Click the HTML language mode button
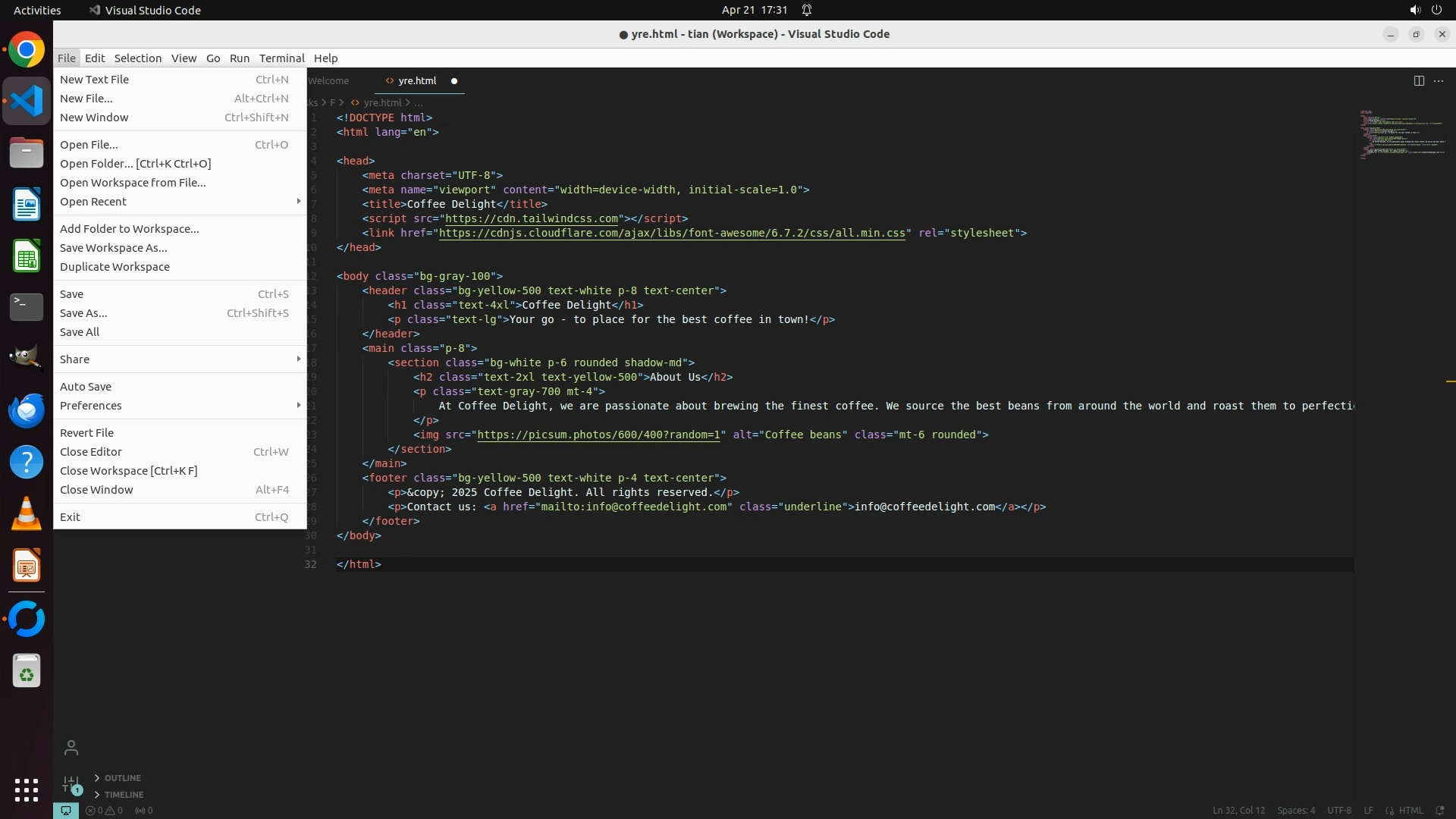Screen dimensions: 1456x819 click(1410, 810)
